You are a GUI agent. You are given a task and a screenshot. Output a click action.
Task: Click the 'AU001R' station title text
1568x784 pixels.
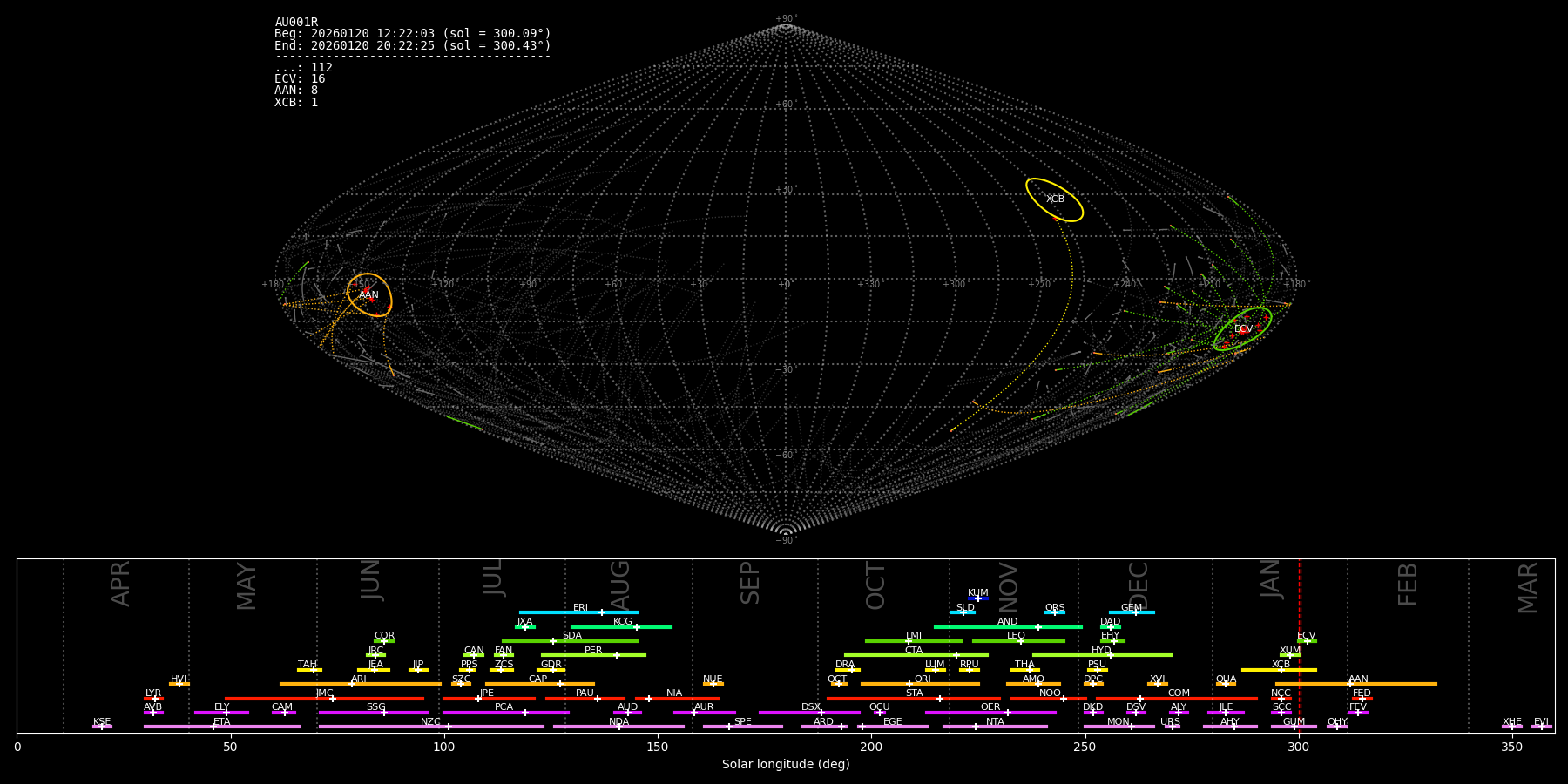click(296, 22)
